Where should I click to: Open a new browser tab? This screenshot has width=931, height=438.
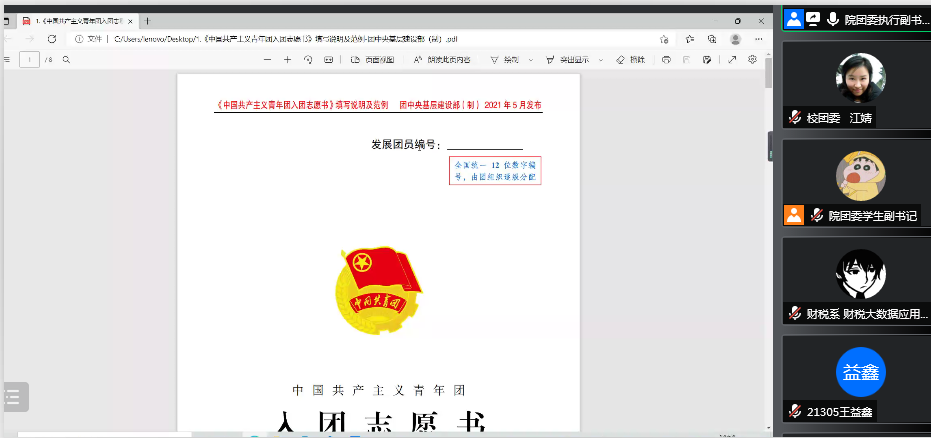point(148,21)
